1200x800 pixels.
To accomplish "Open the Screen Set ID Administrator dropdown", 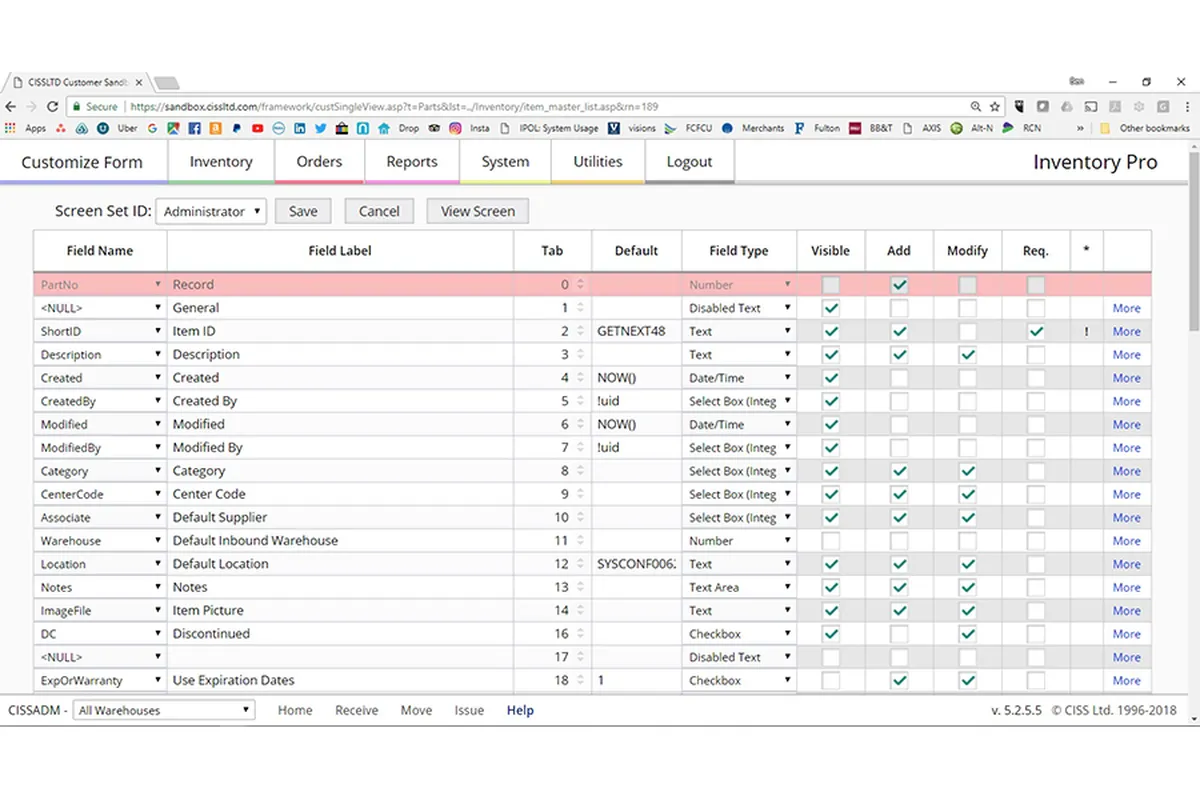I will (210, 211).
